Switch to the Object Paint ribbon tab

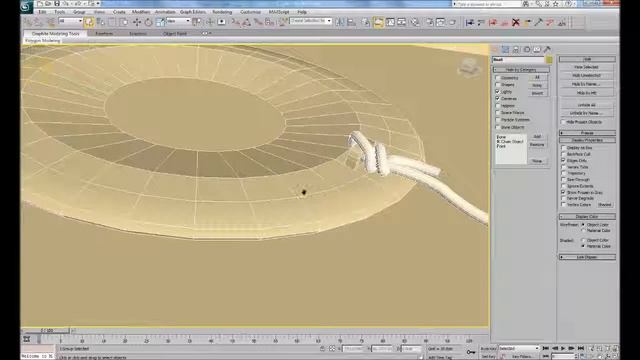175,33
